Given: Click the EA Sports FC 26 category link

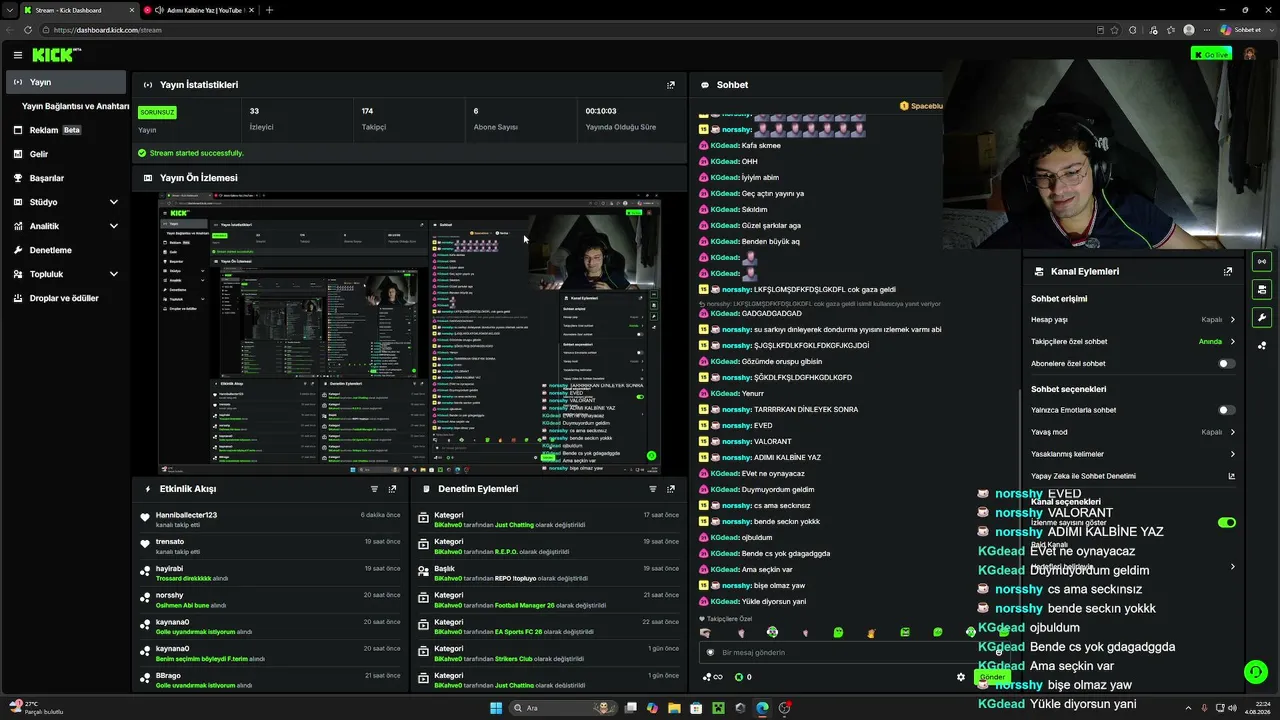Looking at the screenshot, I should coord(518,632).
